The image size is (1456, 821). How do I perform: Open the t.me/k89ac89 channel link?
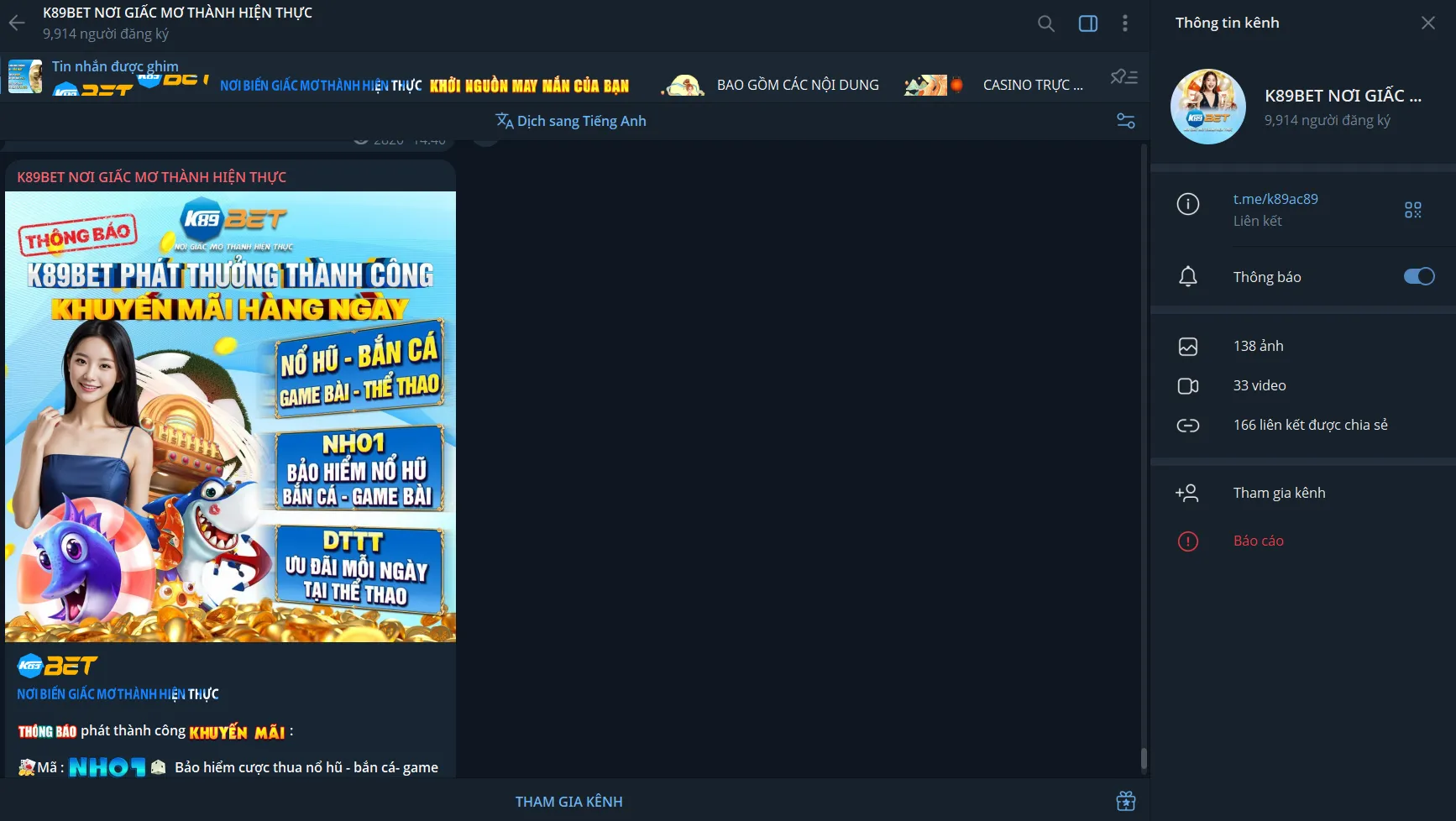1275,199
